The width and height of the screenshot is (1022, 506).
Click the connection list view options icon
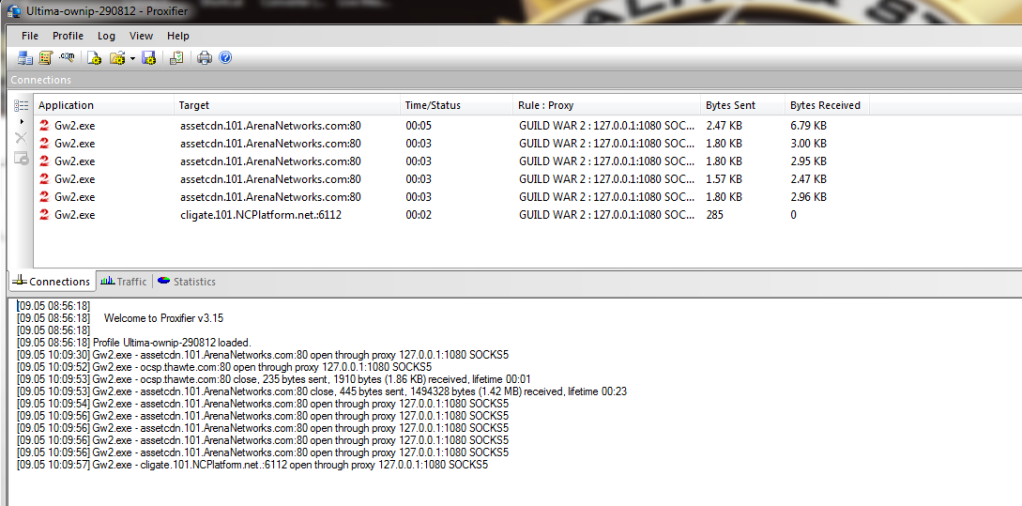[21, 106]
